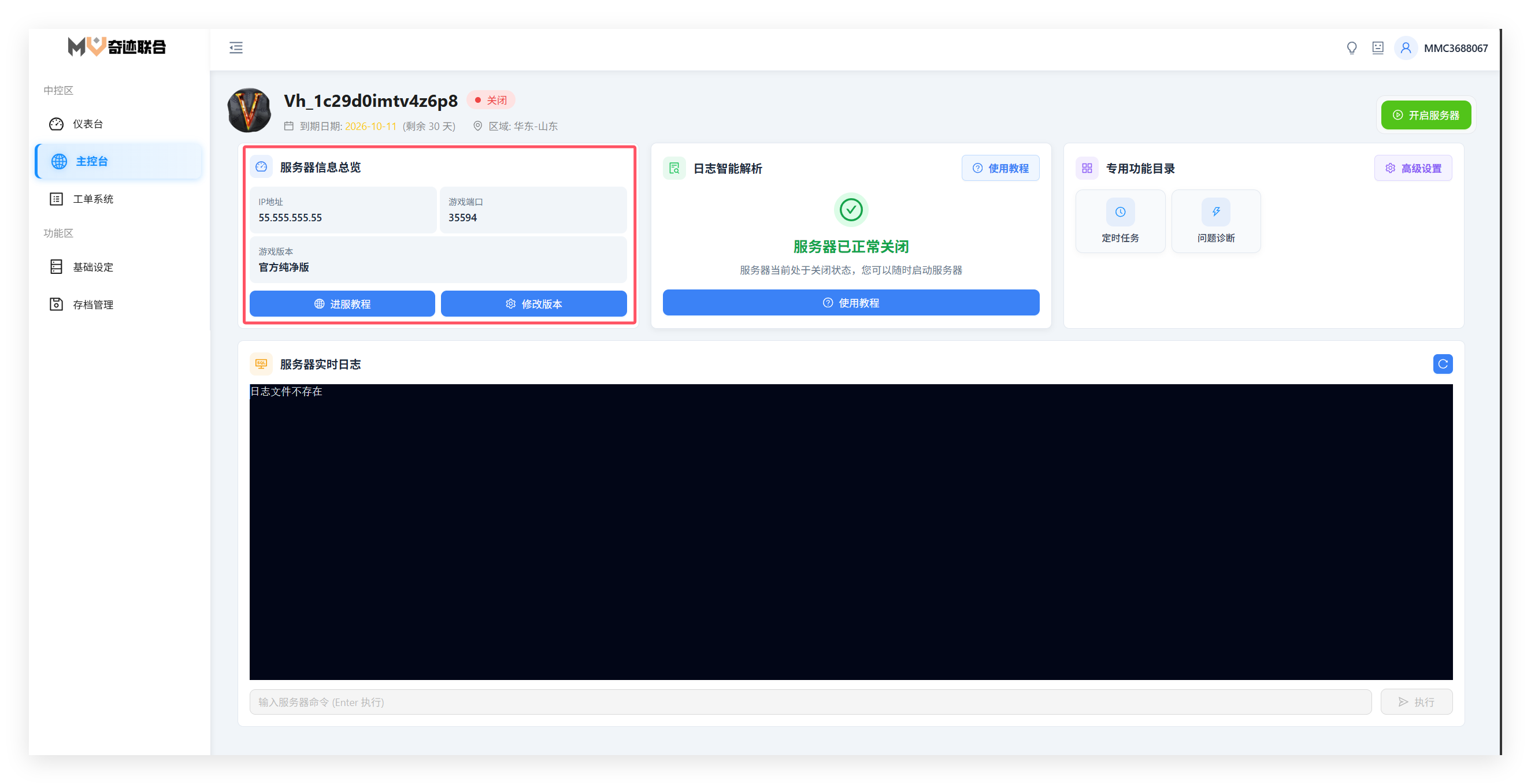Click the V Rising server avatar image
The image size is (1531, 784).
(250, 110)
